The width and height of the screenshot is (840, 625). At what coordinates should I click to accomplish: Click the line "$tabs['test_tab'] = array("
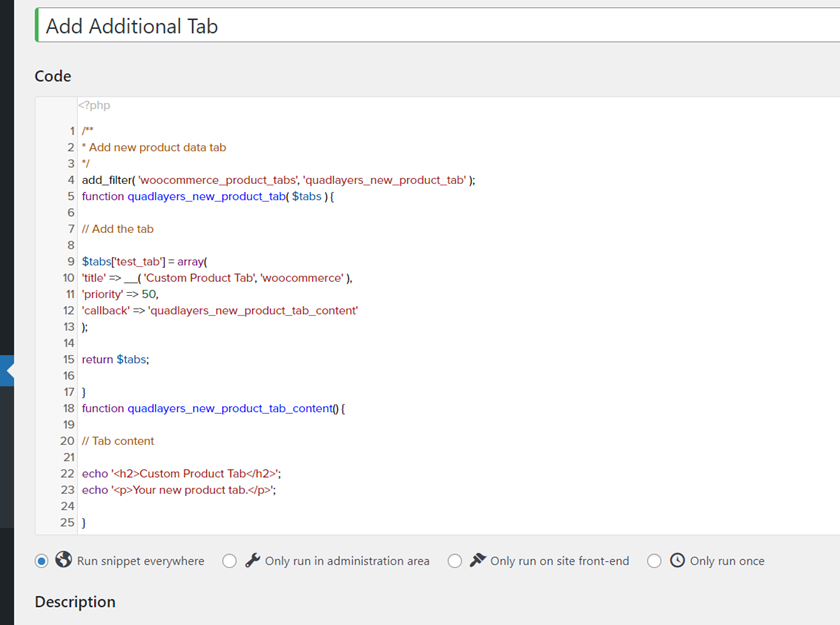click(145, 261)
